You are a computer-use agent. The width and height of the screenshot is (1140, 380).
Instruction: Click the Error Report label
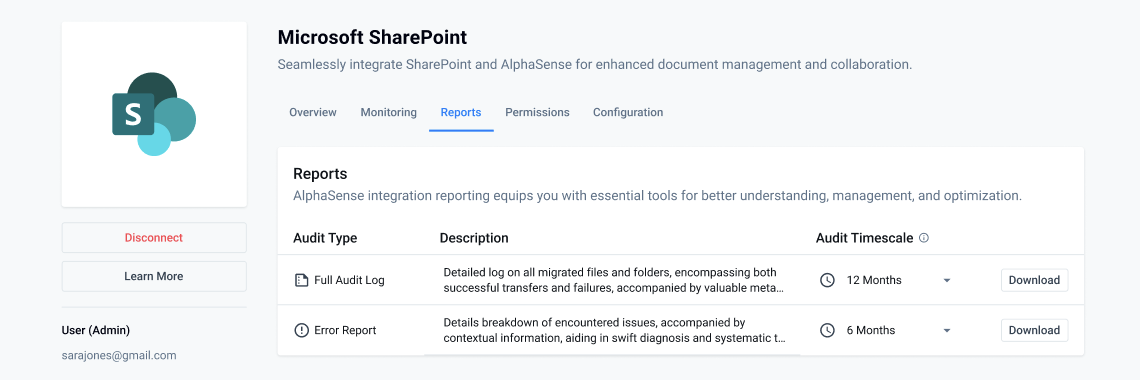345,331
